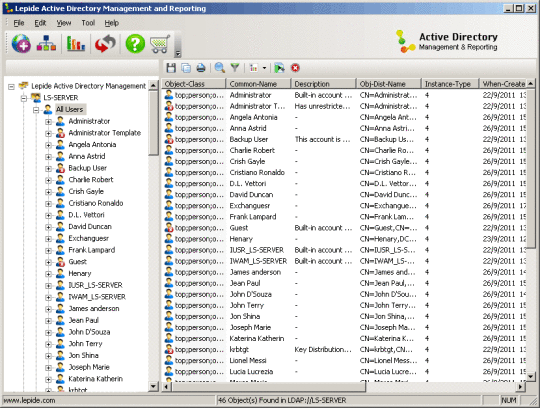Collapse the All Users tree node
This screenshot has width=540, height=408.
[36, 110]
